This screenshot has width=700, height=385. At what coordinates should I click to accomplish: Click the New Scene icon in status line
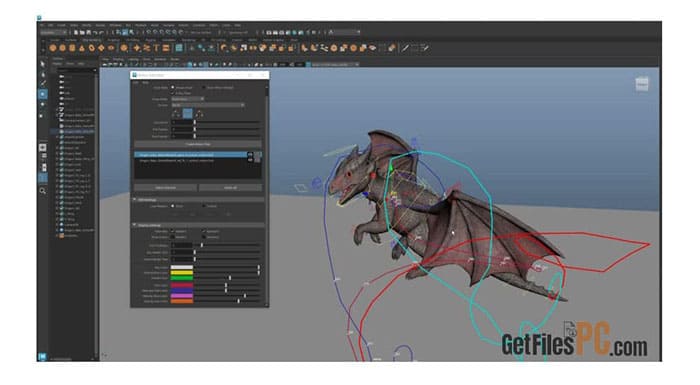click(76, 33)
